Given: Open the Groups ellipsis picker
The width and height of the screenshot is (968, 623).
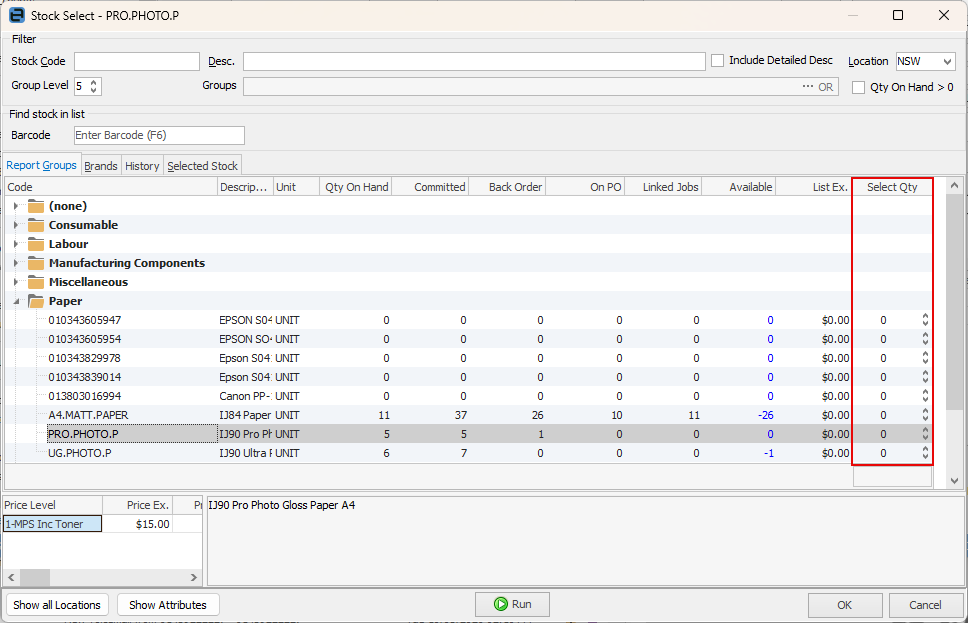Looking at the screenshot, I should point(807,86).
